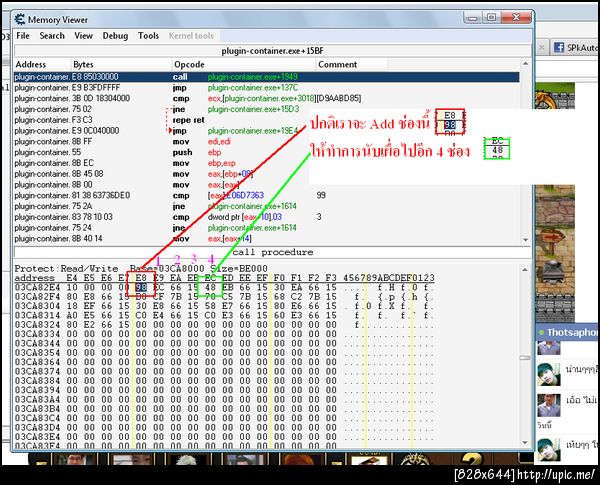600x485 pixels.
Task: Click the Bytes column header
Action: click(122, 65)
